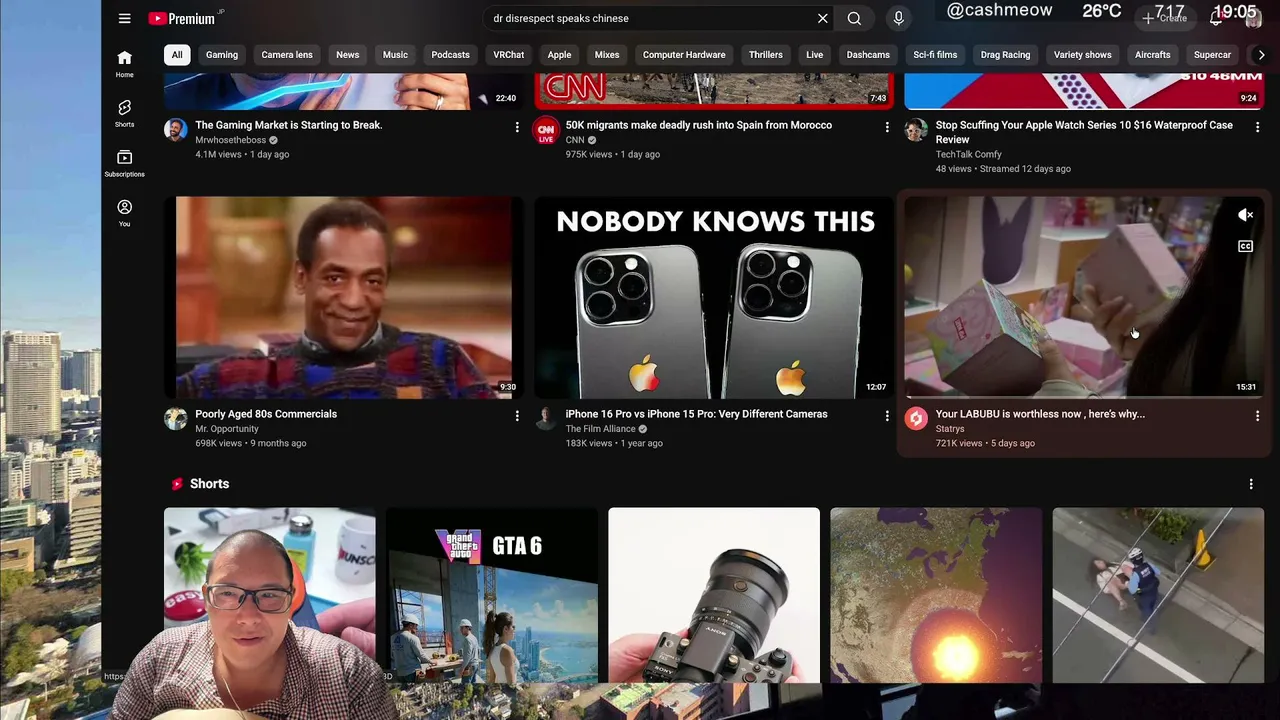
Task: Select the Computer Hardware chip
Action: 684,55
